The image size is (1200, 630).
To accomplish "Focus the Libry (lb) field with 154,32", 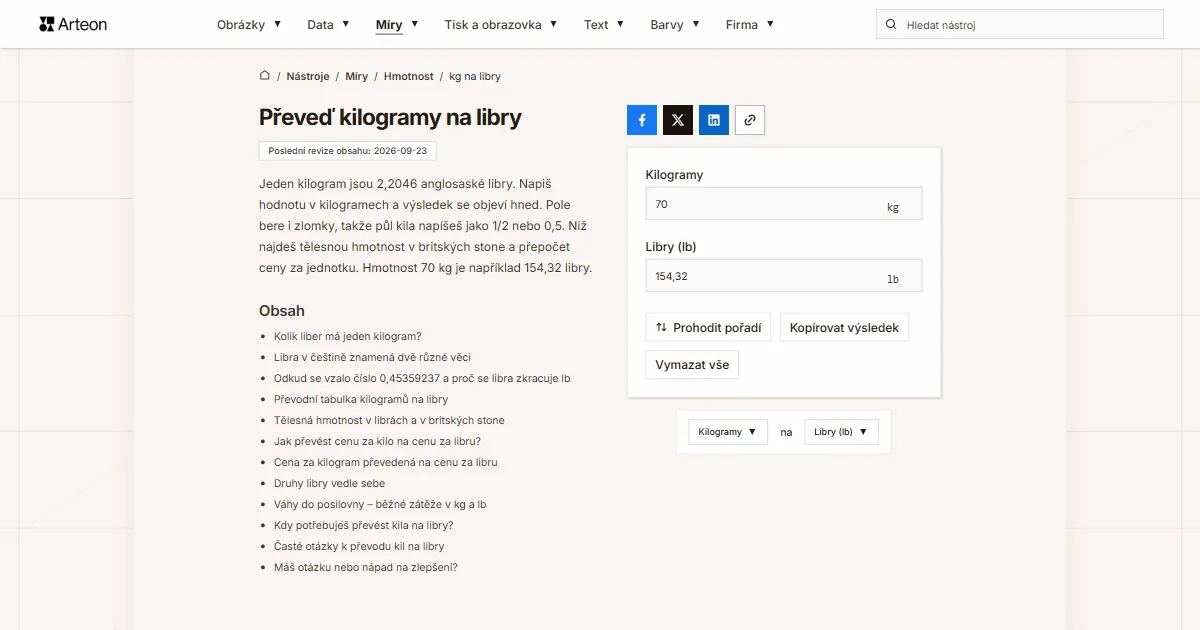I will click(x=784, y=276).
